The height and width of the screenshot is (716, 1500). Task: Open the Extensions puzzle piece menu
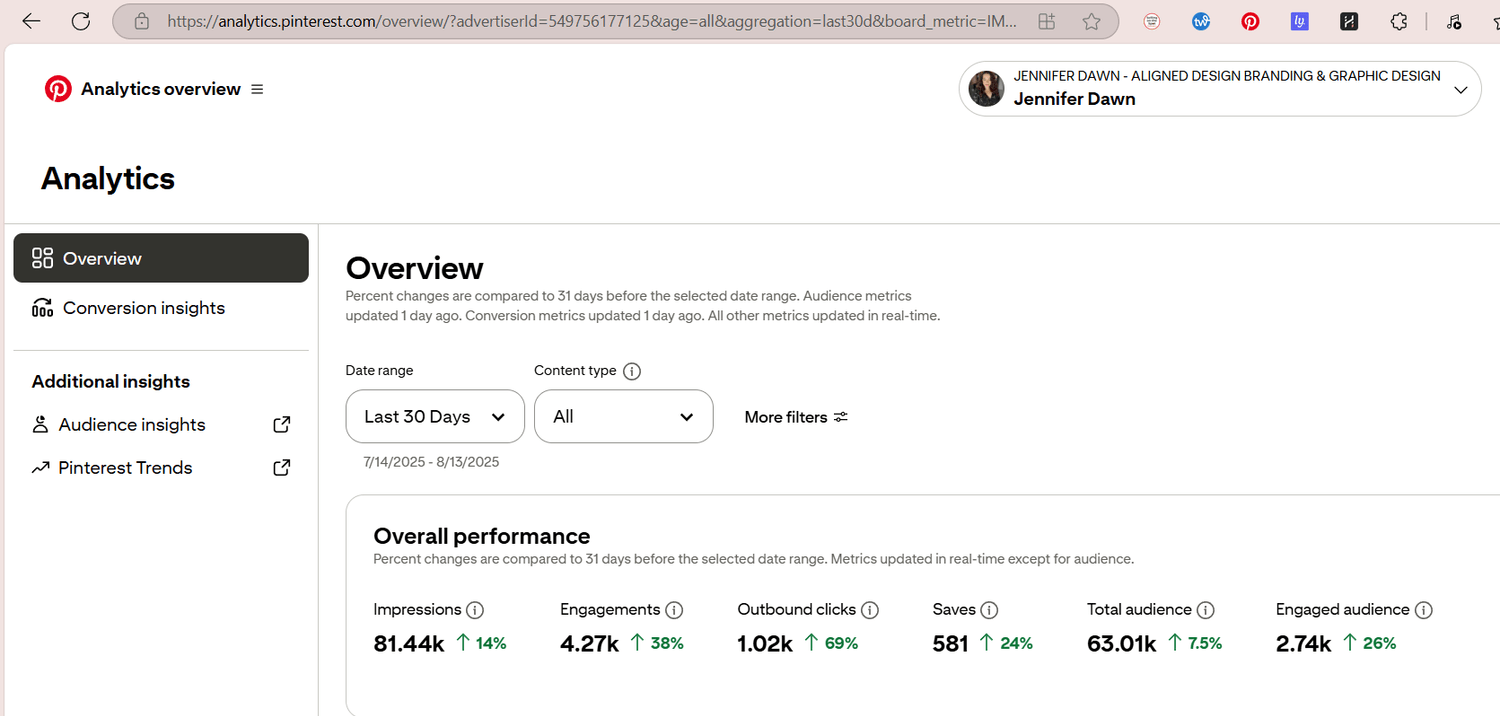click(1399, 21)
